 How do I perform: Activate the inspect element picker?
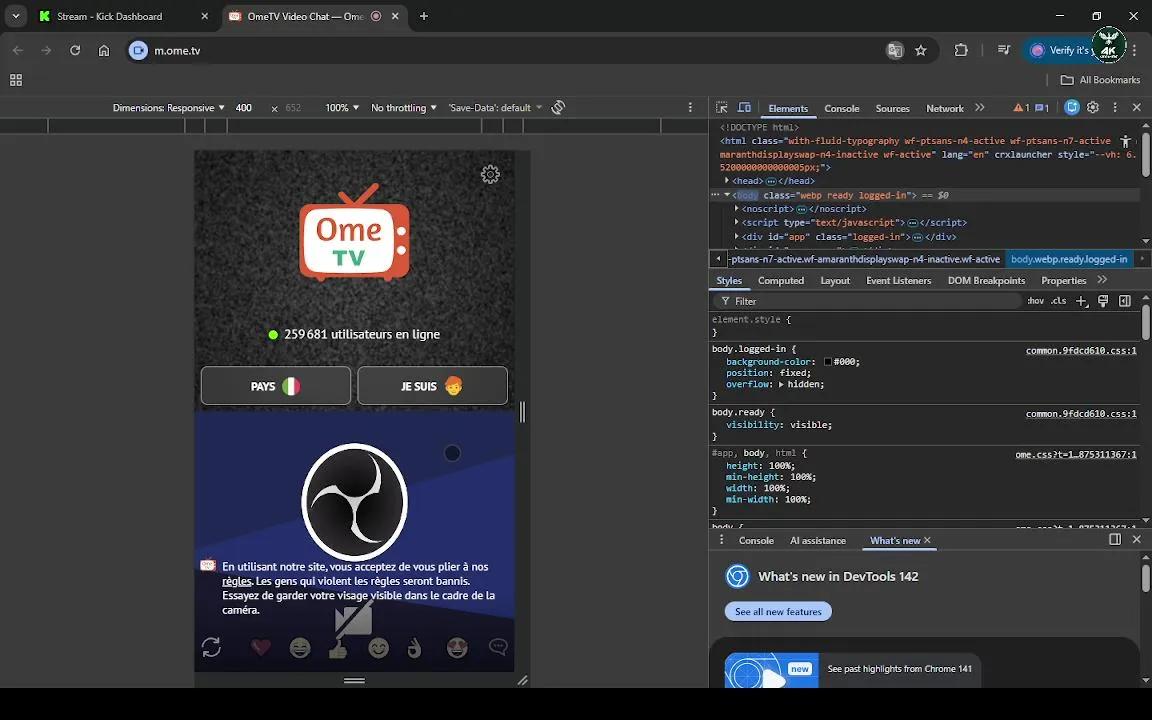click(721, 107)
